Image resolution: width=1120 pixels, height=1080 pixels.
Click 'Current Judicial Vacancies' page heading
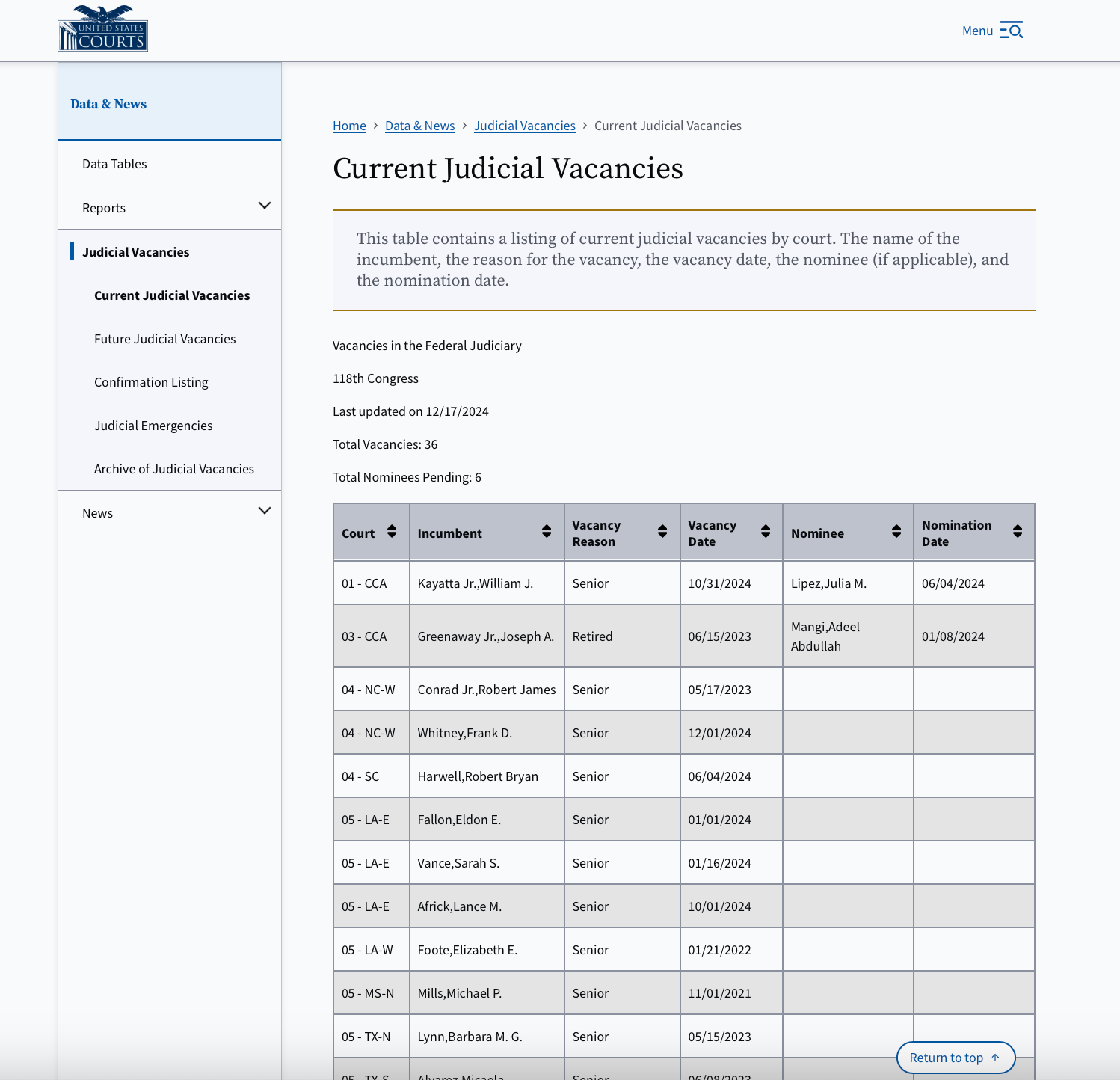[508, 168]
